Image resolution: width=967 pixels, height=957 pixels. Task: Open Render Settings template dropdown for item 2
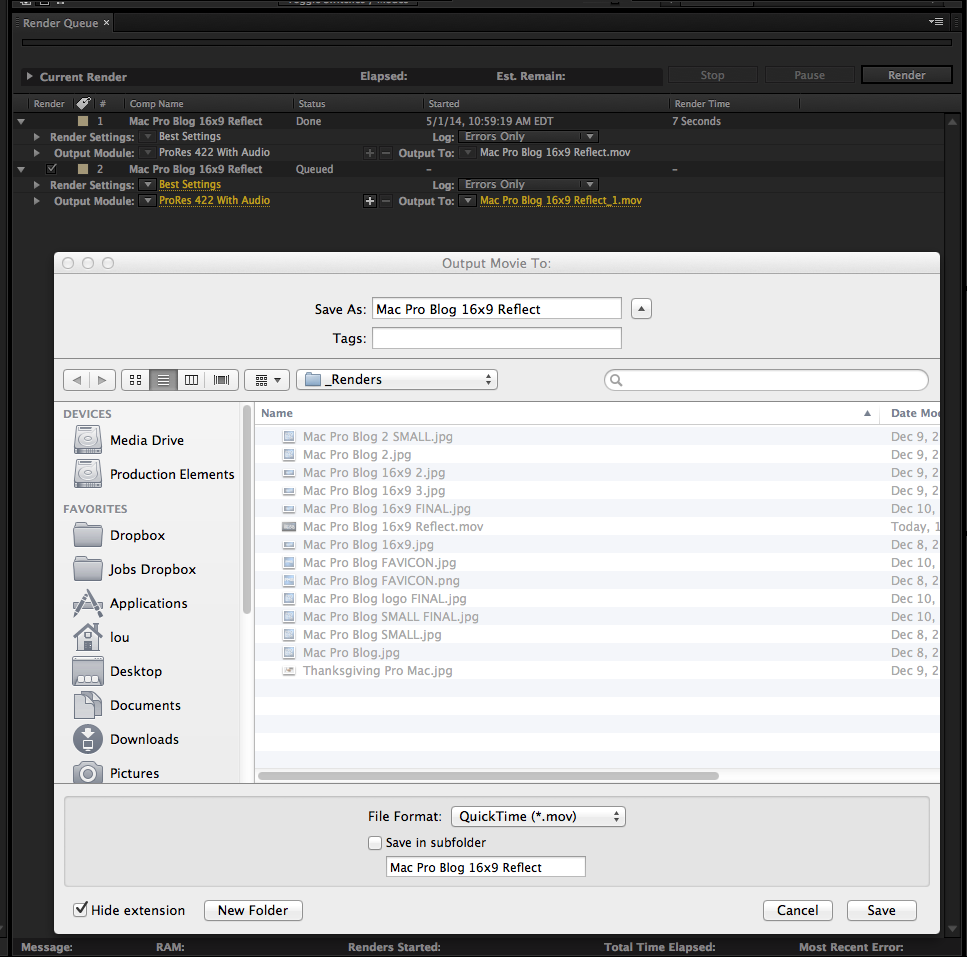click(x=147, y=184)
